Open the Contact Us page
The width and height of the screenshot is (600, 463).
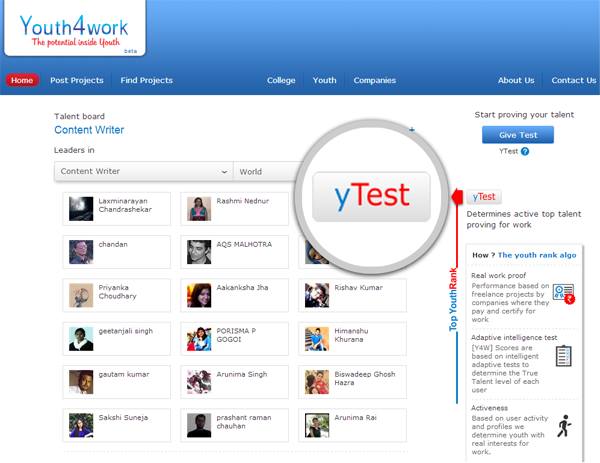click(574, 80)
